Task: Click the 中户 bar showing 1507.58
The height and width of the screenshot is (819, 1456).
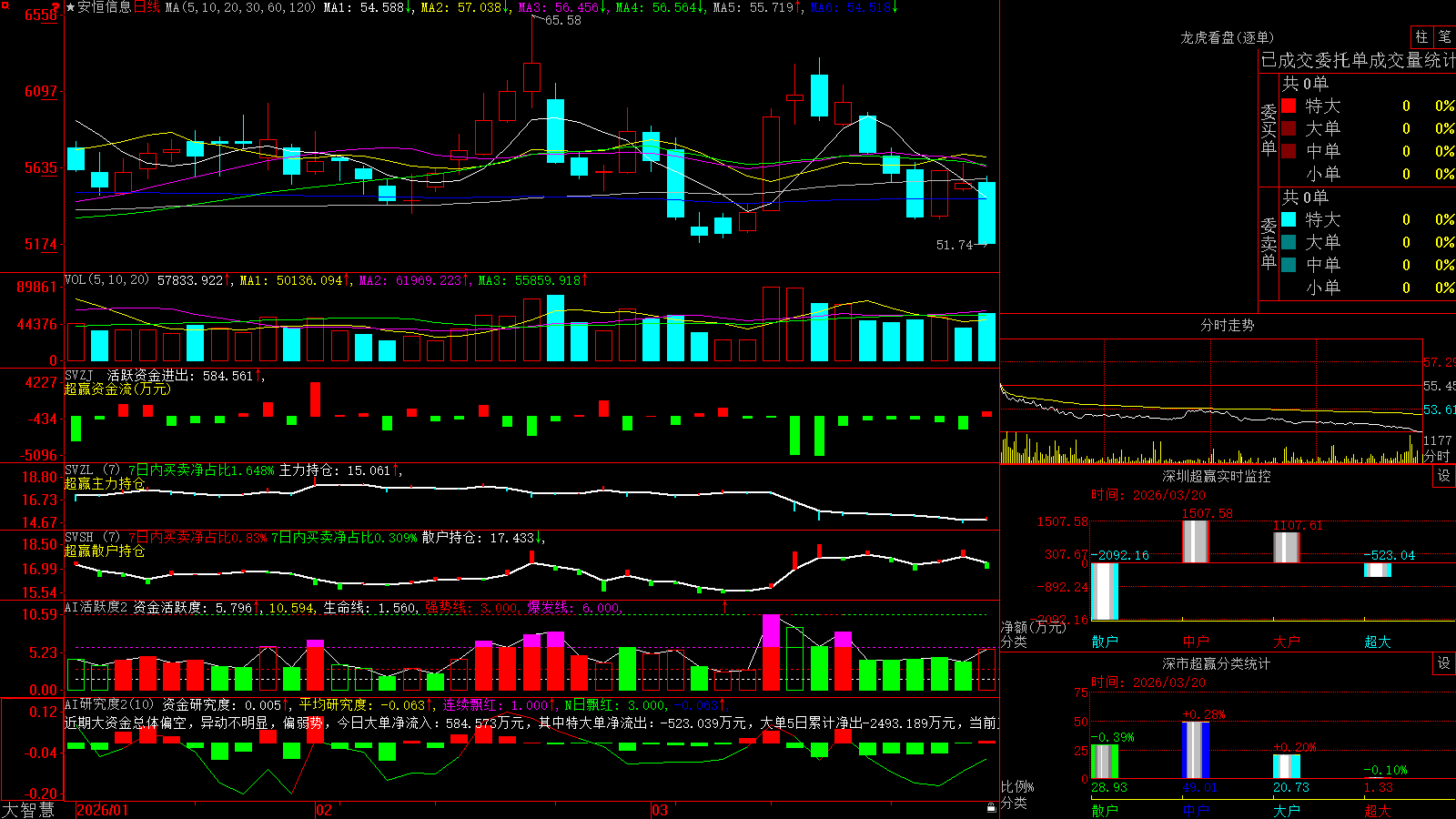Action: pos(1195,541)
